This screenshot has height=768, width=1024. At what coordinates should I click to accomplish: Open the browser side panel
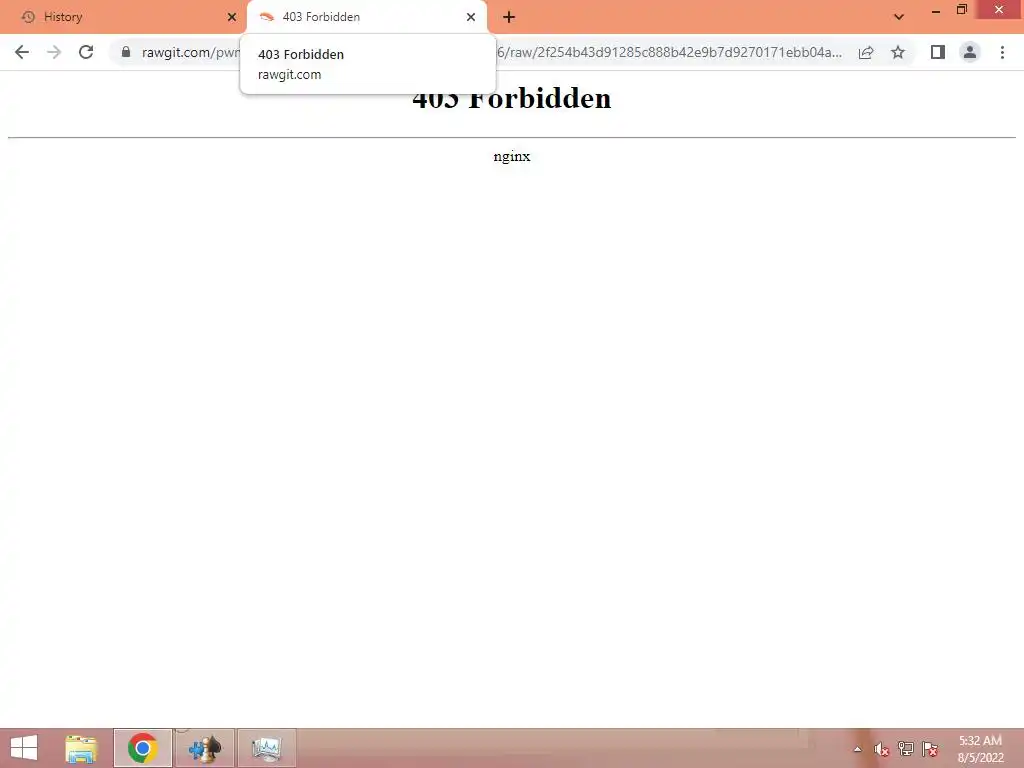938,52
